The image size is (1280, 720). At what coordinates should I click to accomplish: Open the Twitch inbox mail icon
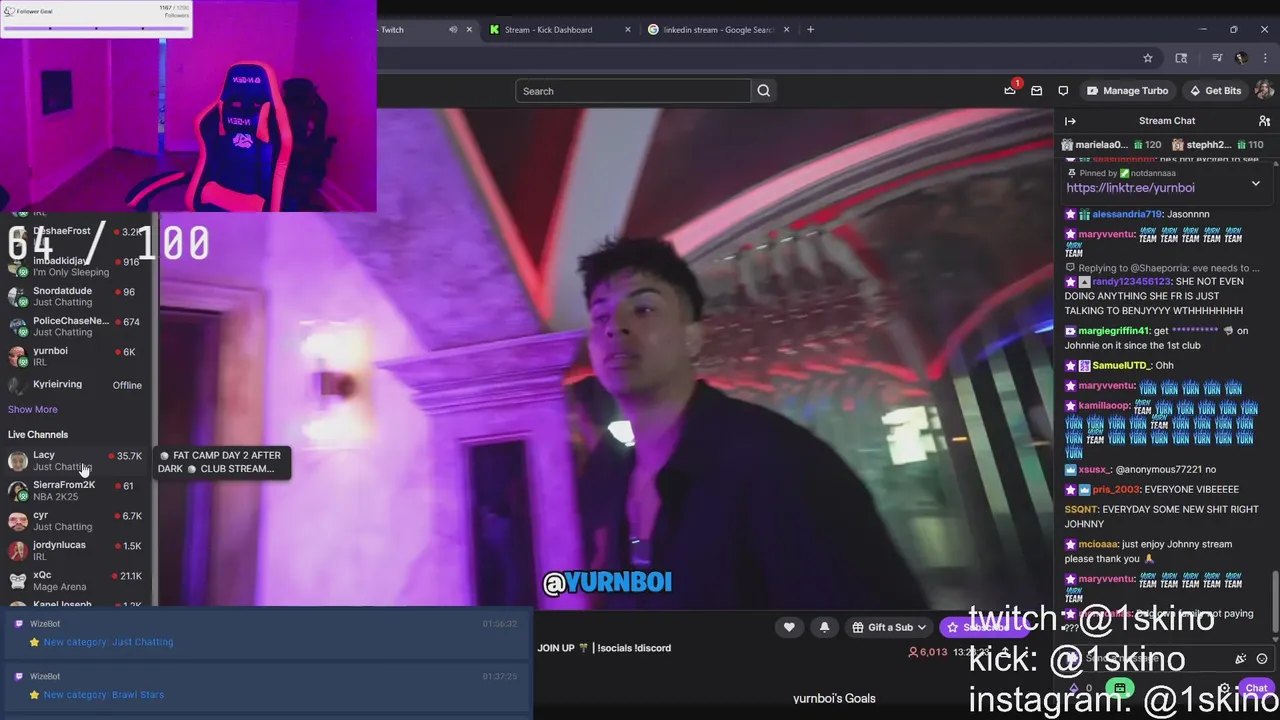point(1037,91)
